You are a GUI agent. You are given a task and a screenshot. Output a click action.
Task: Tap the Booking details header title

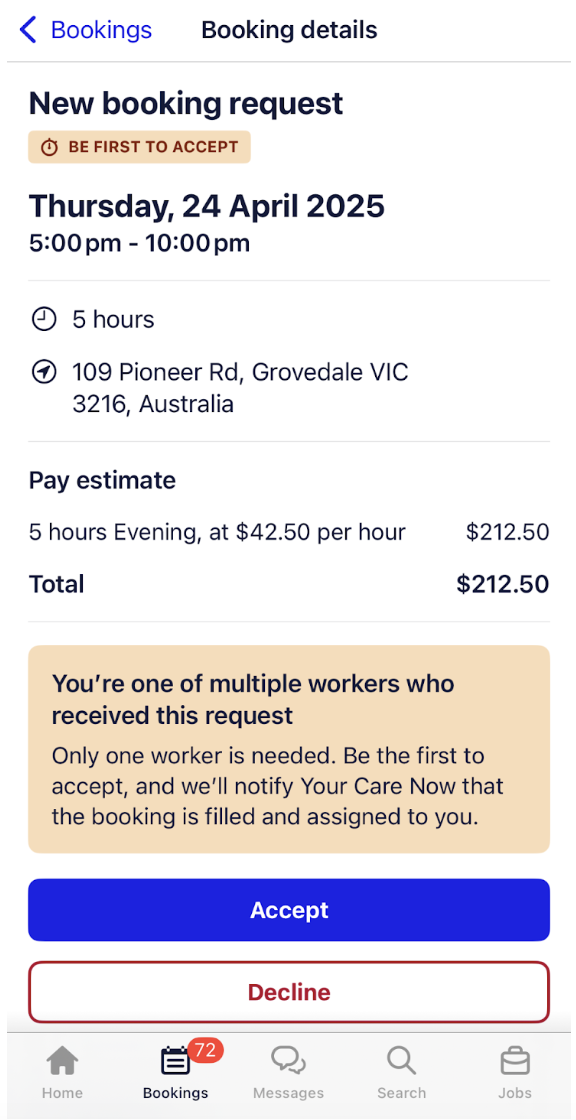pos(289,31)
